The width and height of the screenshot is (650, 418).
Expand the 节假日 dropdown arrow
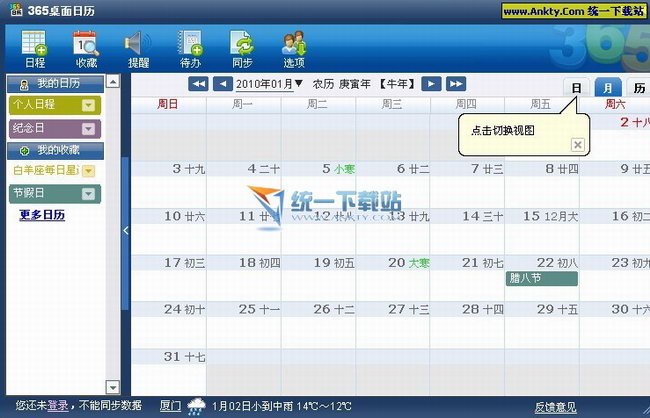(x=89, y=193)
